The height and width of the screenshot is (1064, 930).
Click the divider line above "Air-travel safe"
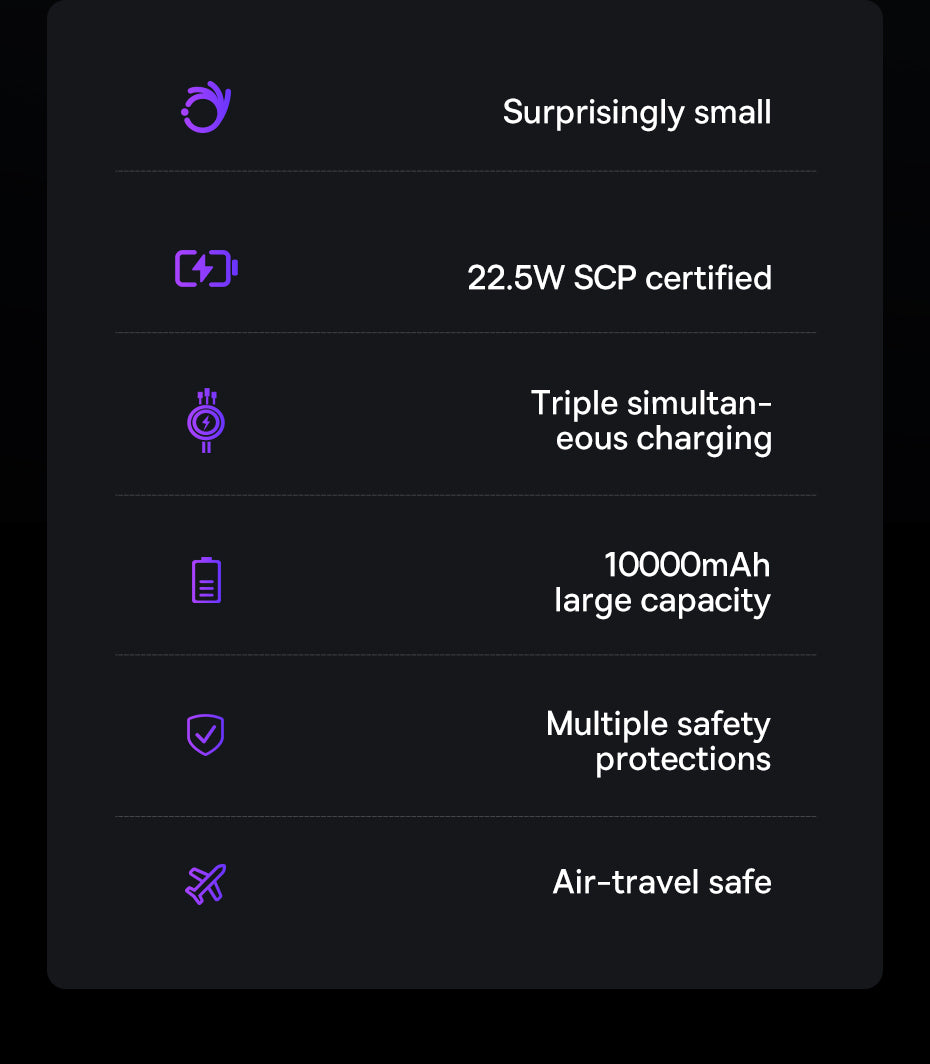(465, 816)
